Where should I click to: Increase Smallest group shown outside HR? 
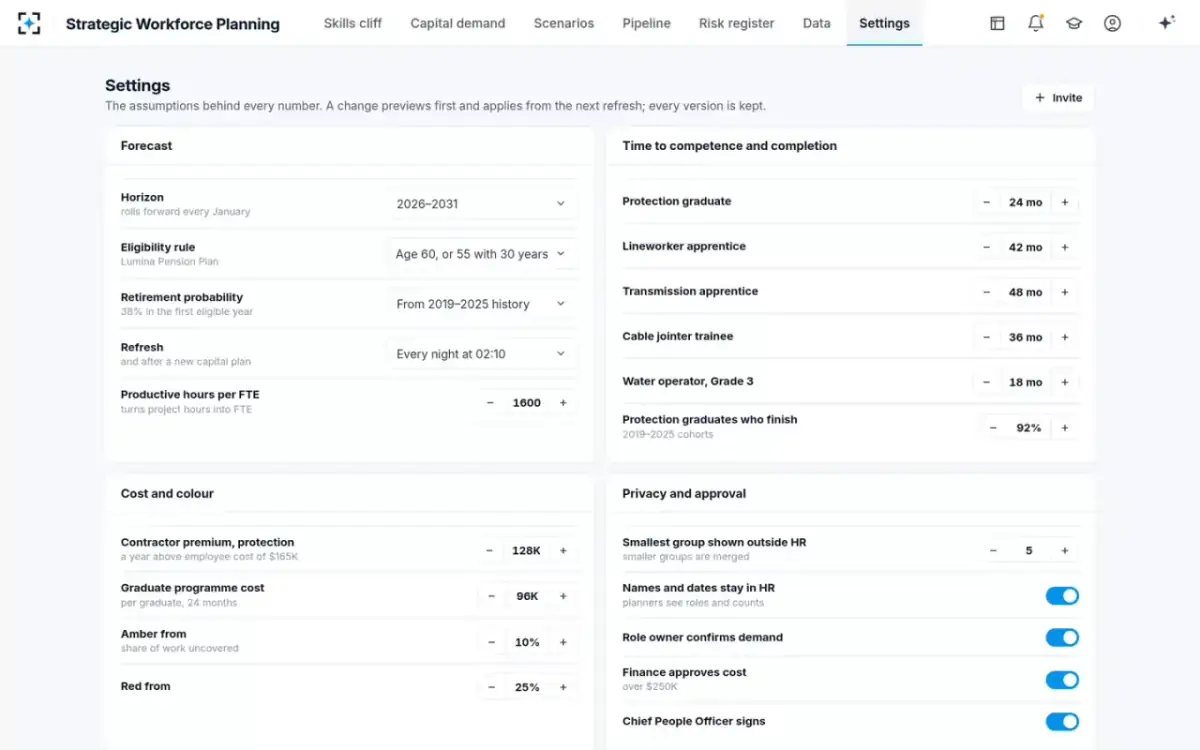tap(1065, 550)
